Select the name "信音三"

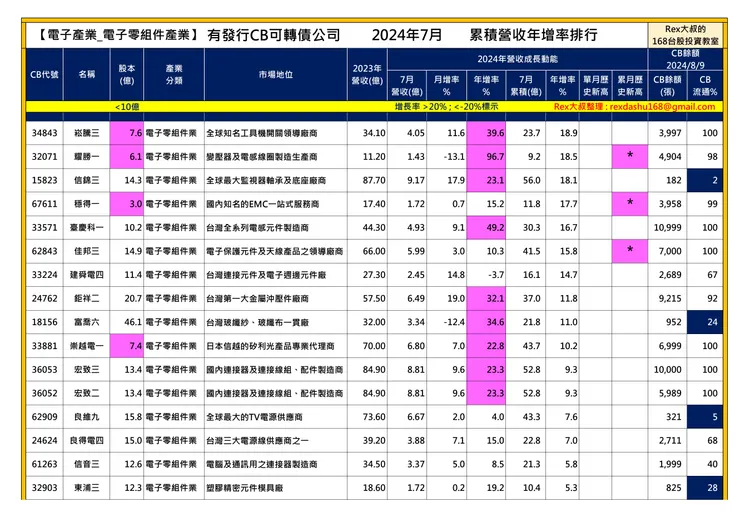[87, 464]
